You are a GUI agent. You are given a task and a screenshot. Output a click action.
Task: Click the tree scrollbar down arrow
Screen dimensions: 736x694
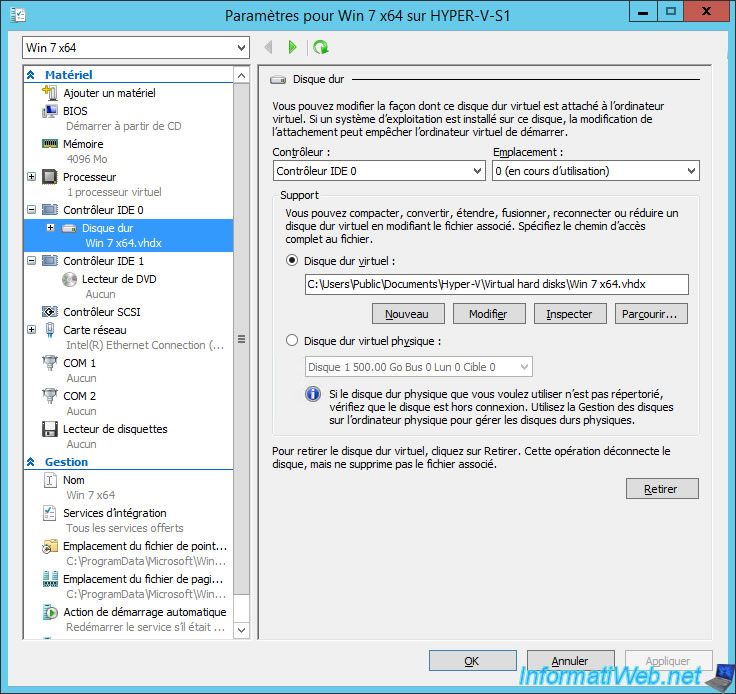pos(241,630)
